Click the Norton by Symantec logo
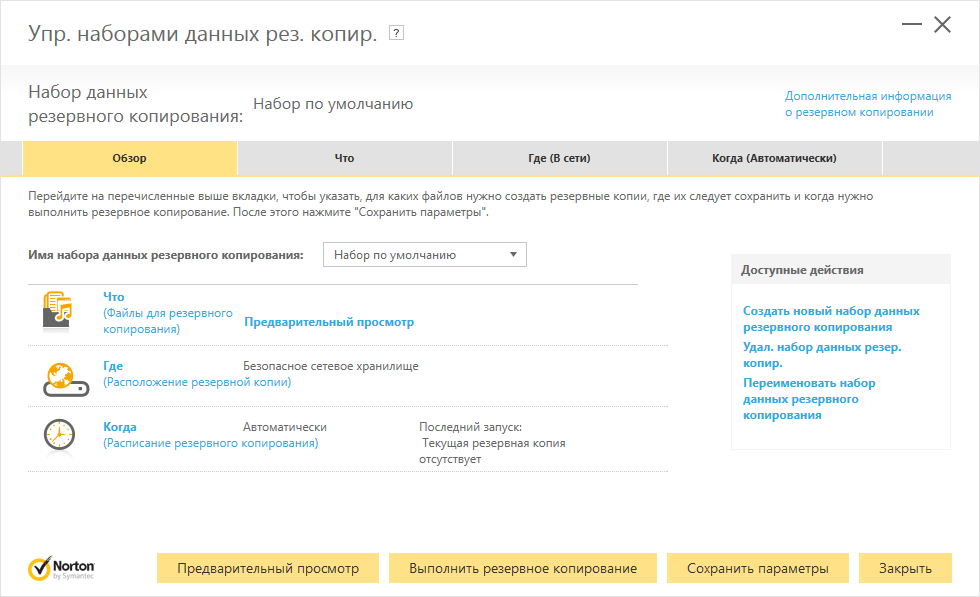Viewport: 980px width, 597px height. point(62,568)
